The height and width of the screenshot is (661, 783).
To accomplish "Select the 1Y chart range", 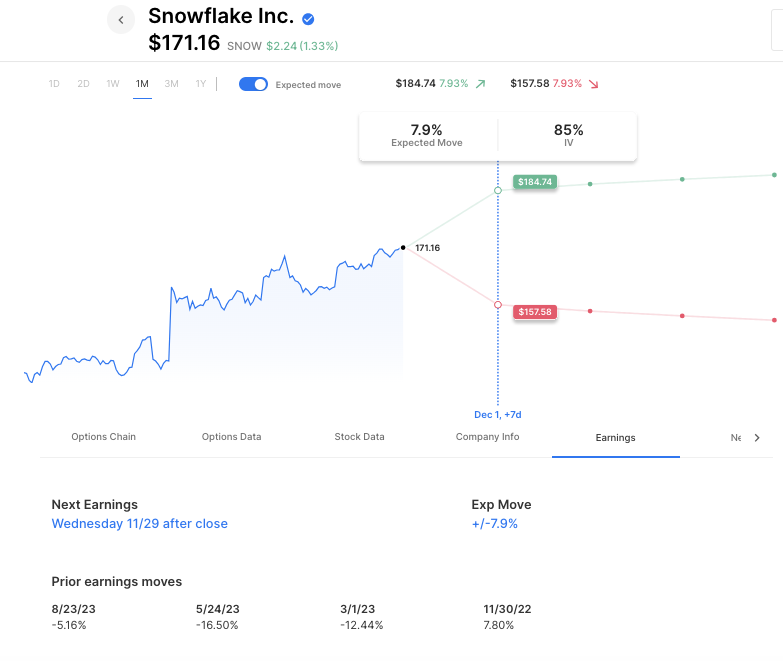I will (201, 84).
